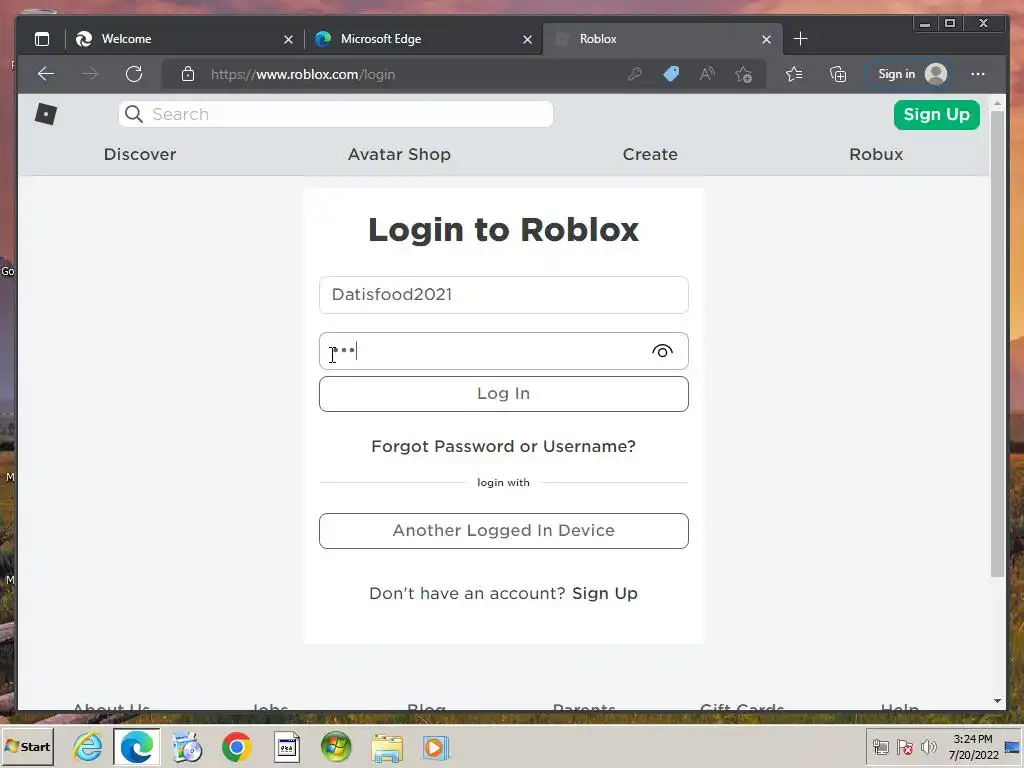The height and width of the screenshot is (768, 1024).
Task: Open saved passwords key icon in address bar
Action: pos(635,74)
